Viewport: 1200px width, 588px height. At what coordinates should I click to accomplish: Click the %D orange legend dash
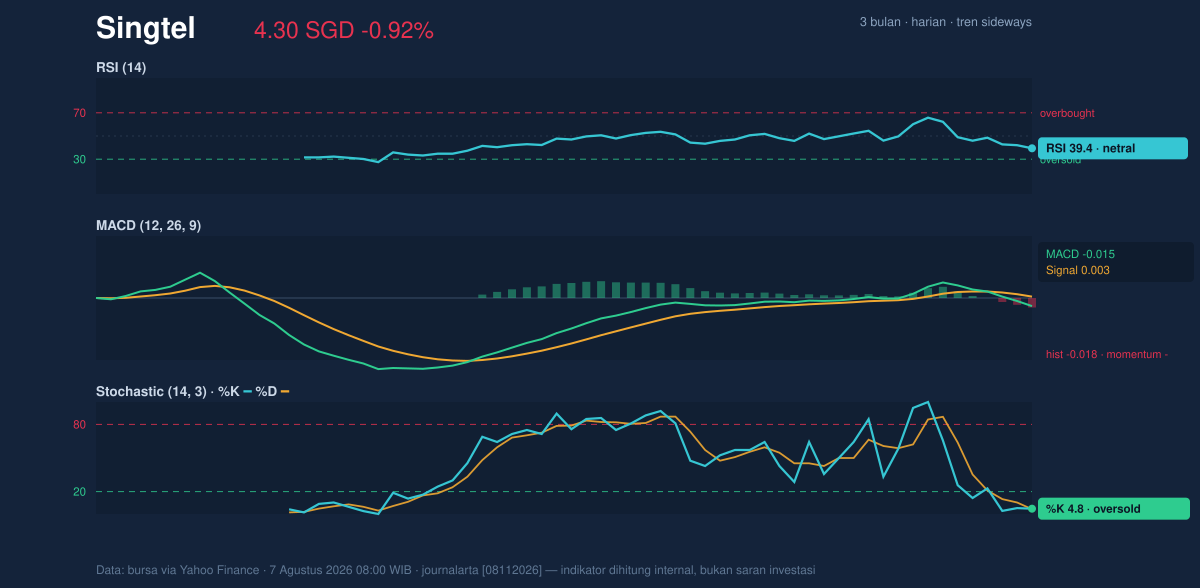pyautogui.click(x=285, y=391)
